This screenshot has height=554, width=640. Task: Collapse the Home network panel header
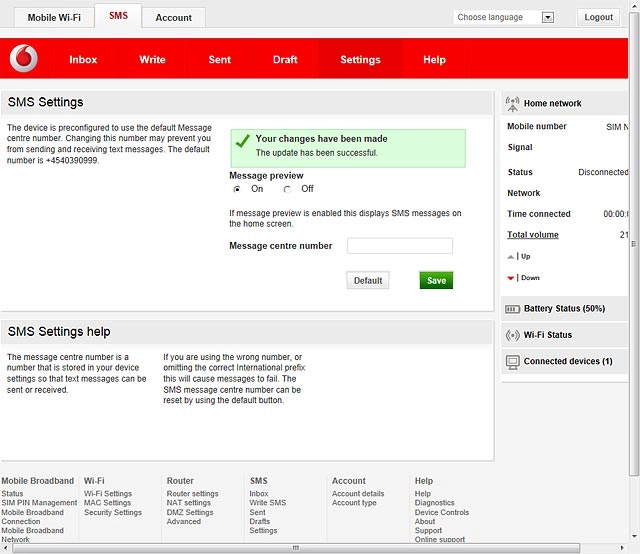coord(564,103)
